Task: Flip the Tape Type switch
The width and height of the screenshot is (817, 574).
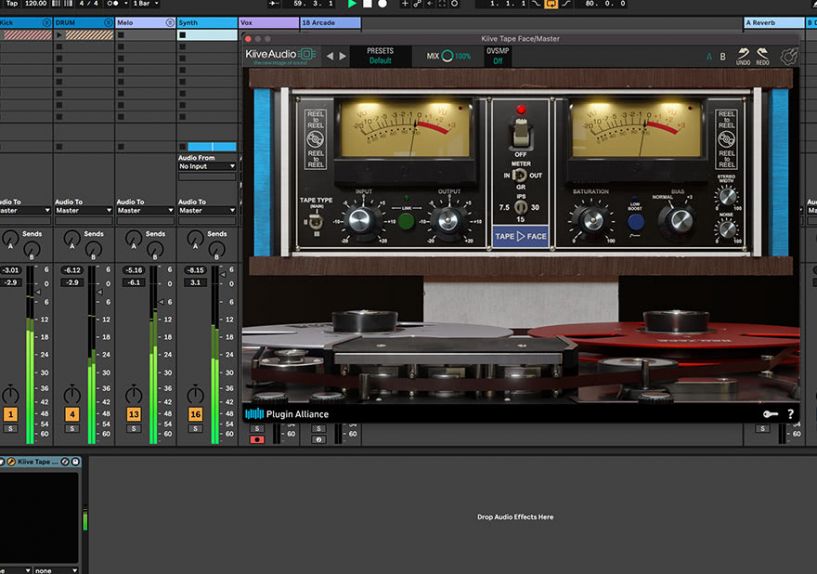Action: click(x=315, y=223)
